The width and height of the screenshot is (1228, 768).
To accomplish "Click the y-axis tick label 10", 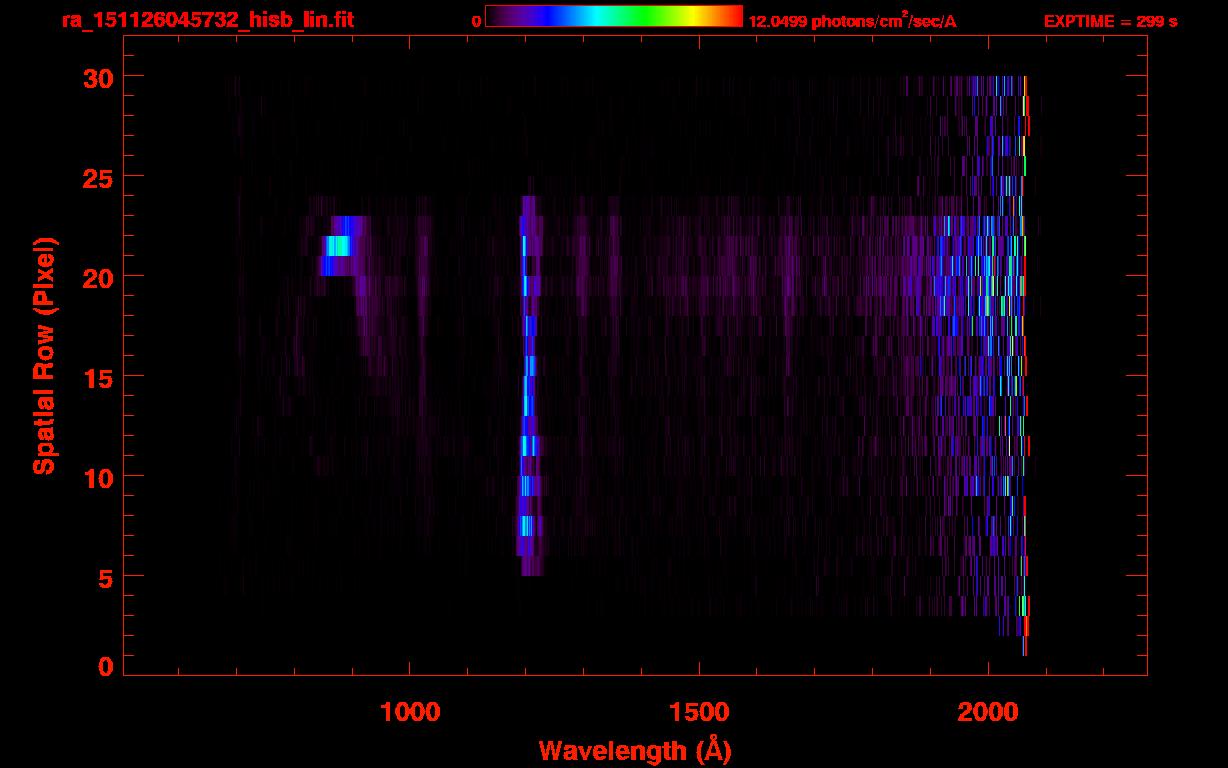I will [97, 477].
